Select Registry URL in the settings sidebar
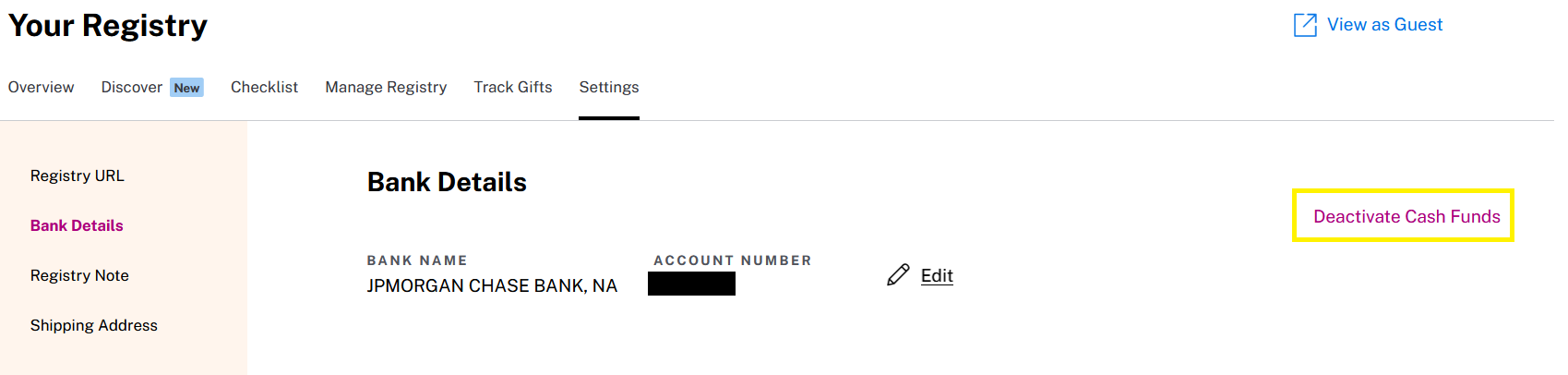 78,175
